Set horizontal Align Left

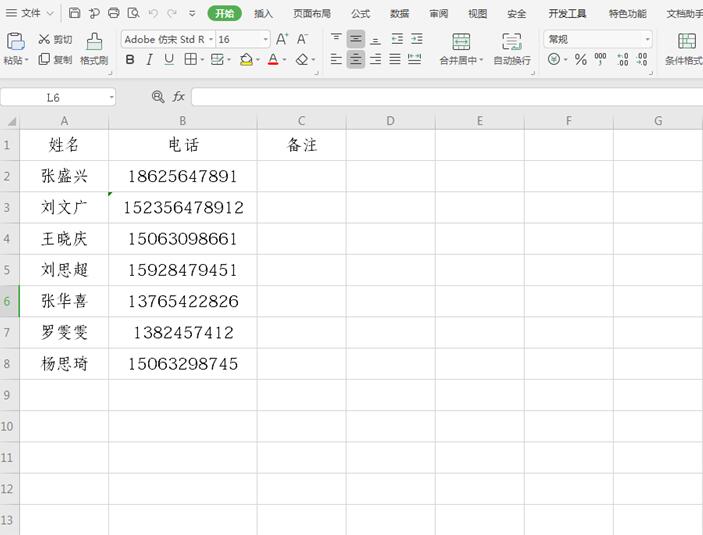tap(336, 59)
